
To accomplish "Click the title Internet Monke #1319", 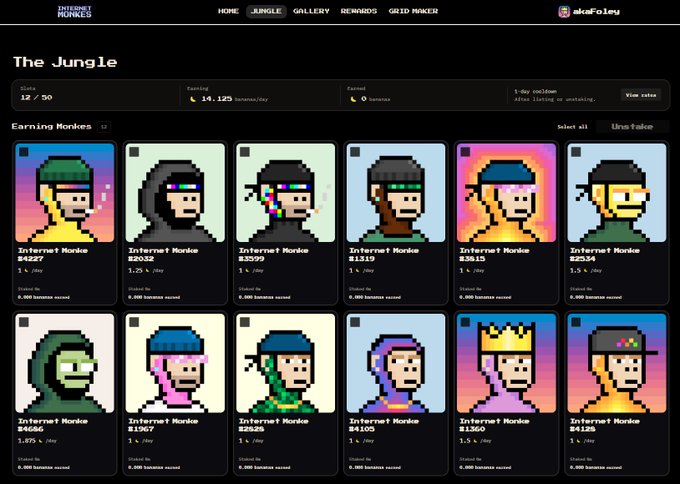I will pos(384,255).
